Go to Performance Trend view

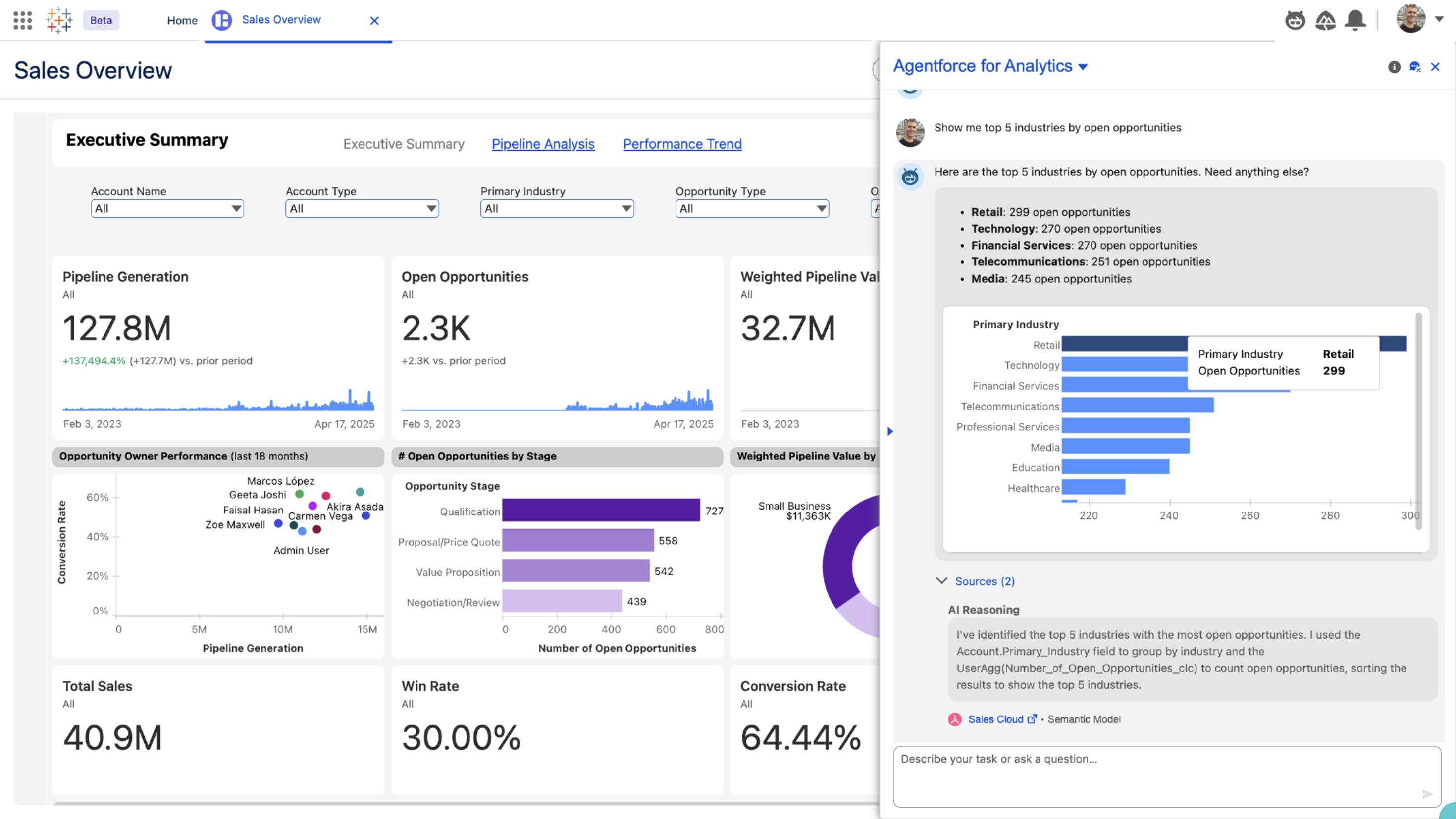[x=682, y=144]
